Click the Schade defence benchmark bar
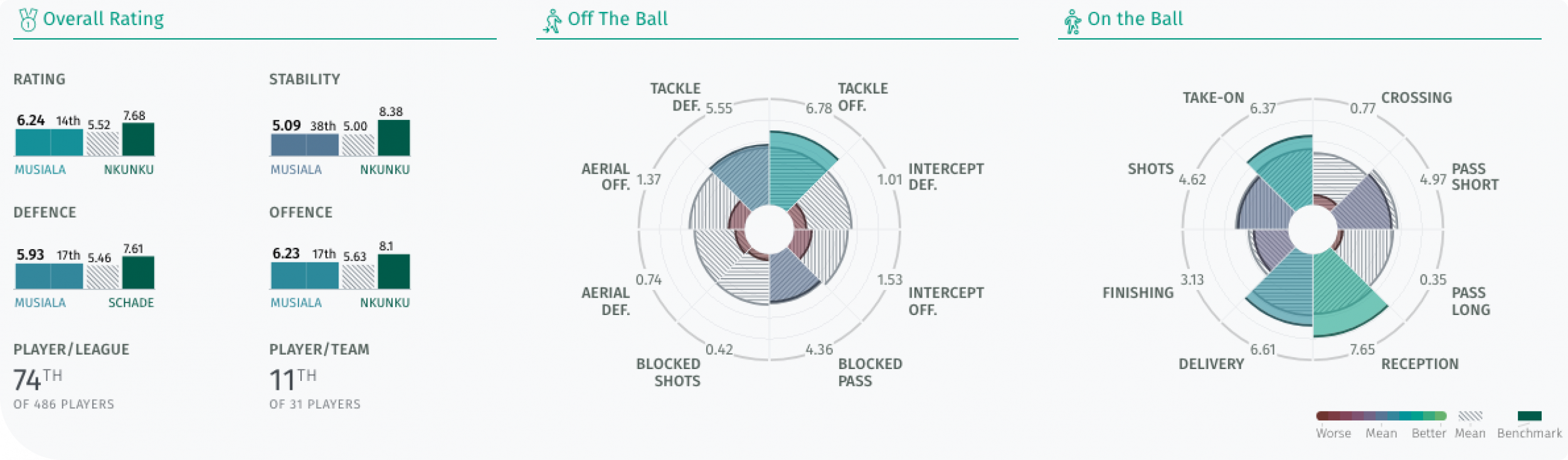The width and height of the screenshot is (1568, 460). (x=138, y=272)
